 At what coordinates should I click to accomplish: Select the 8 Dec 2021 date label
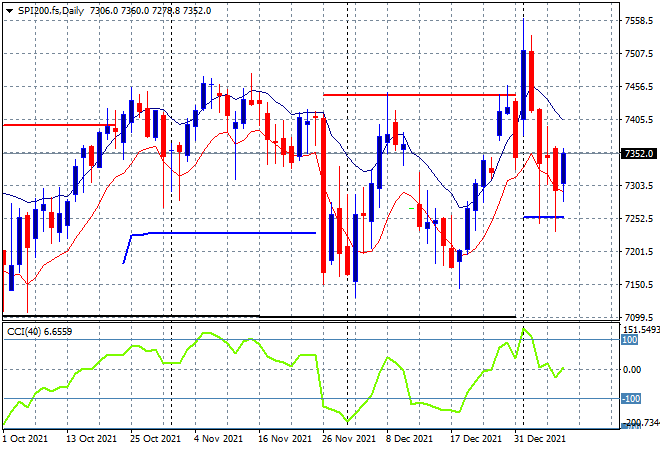point(409,439)
